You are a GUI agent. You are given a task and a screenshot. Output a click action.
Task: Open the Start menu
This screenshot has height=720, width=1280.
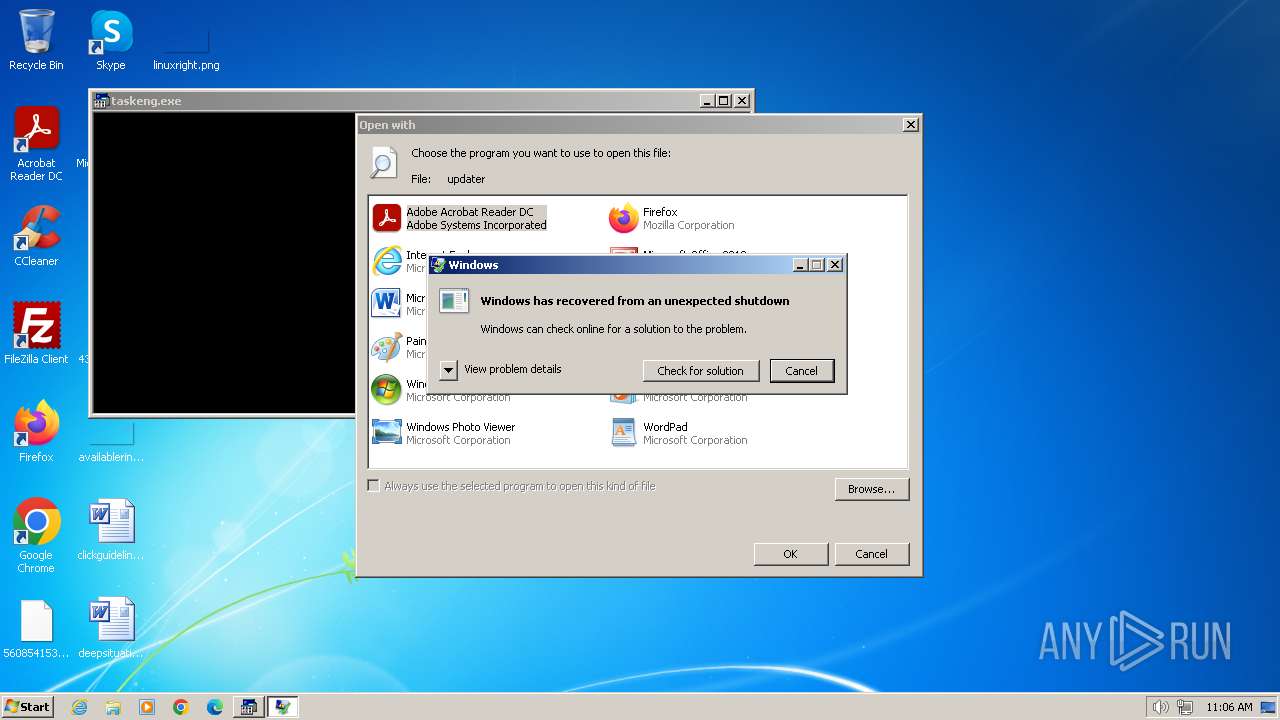pos(27,707)
